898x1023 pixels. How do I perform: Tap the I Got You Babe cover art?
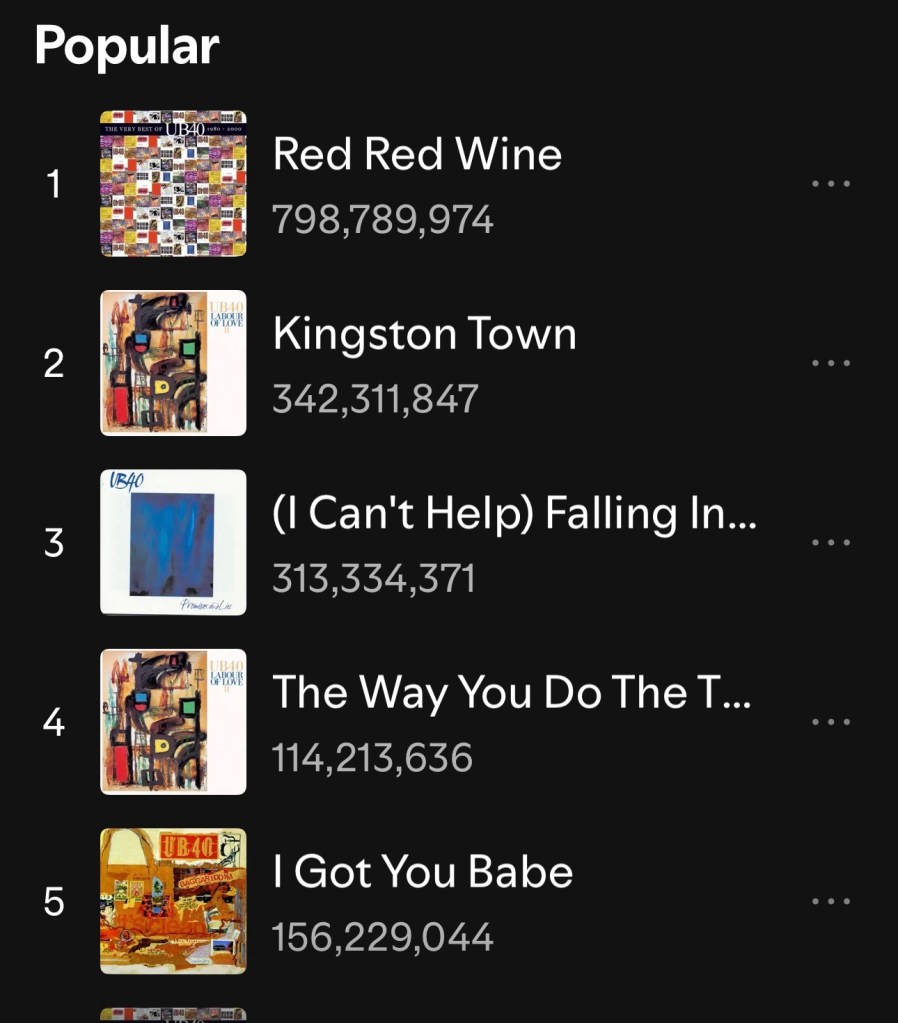(173, 901)
